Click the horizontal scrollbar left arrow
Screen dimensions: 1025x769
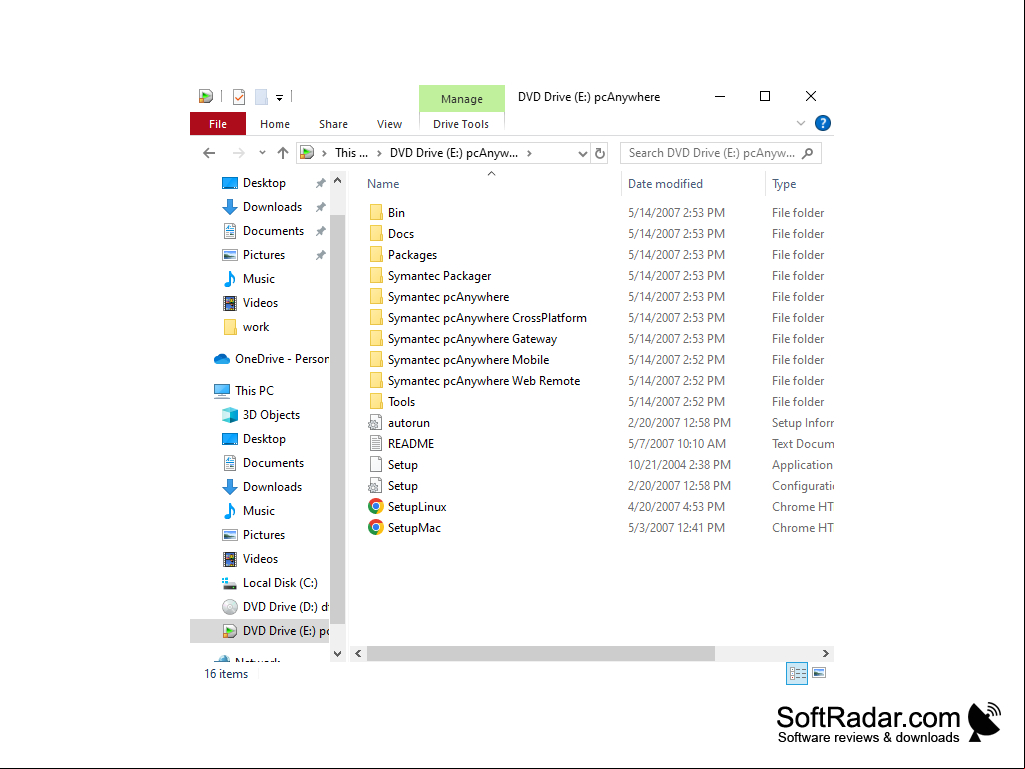[358, 653]
